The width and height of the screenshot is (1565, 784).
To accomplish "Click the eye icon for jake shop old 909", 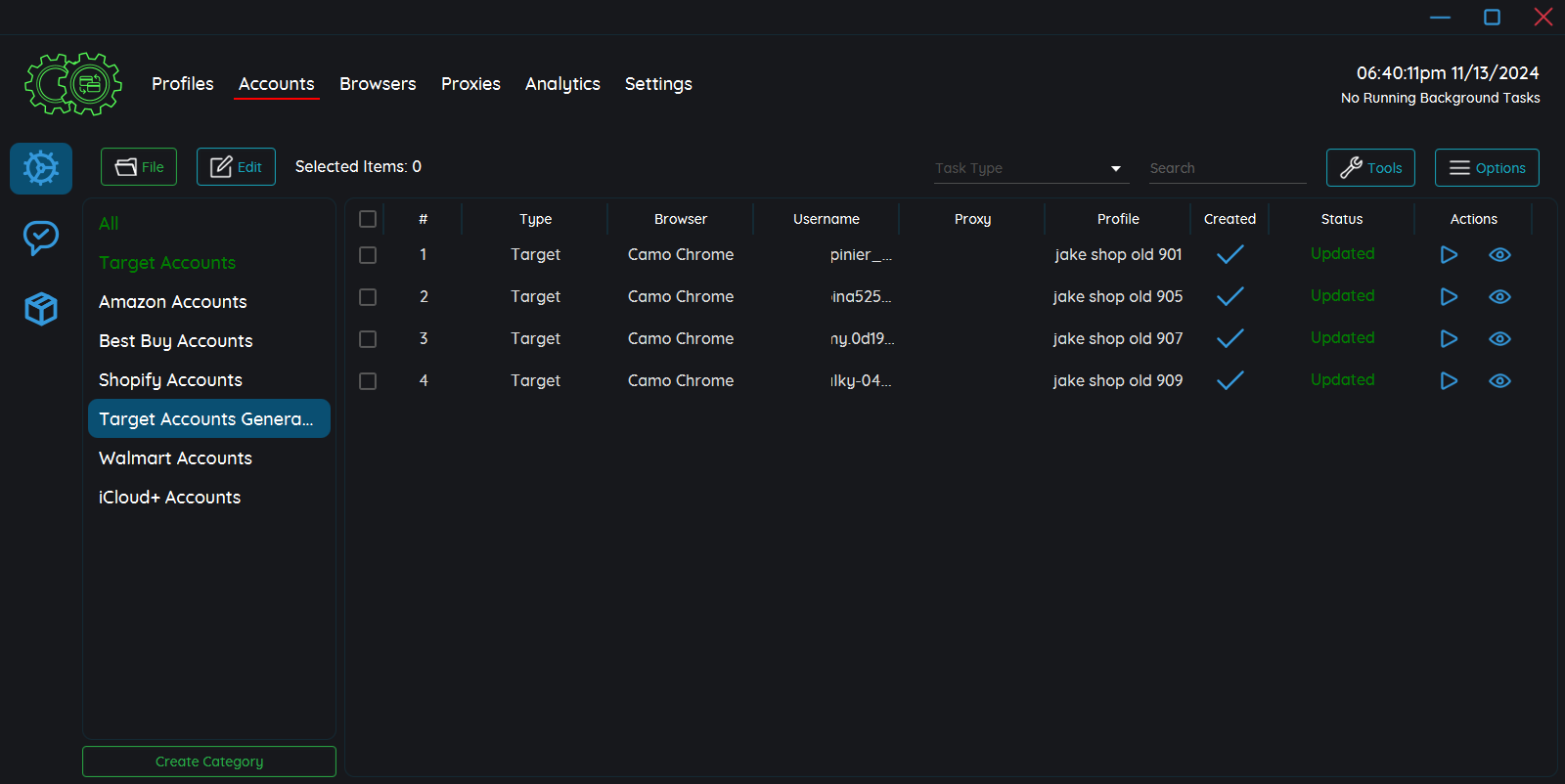I will (x=1499, y=381).
